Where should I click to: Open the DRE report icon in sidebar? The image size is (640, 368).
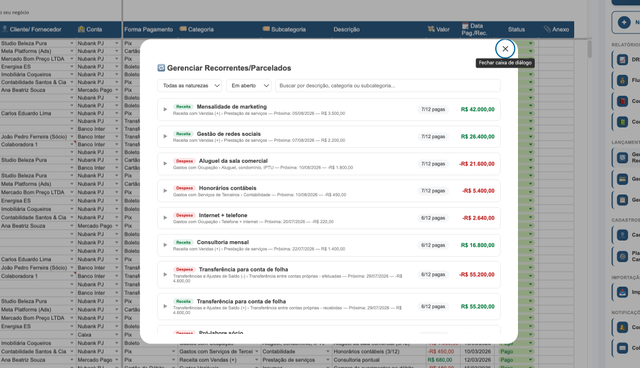pos(622,60)
